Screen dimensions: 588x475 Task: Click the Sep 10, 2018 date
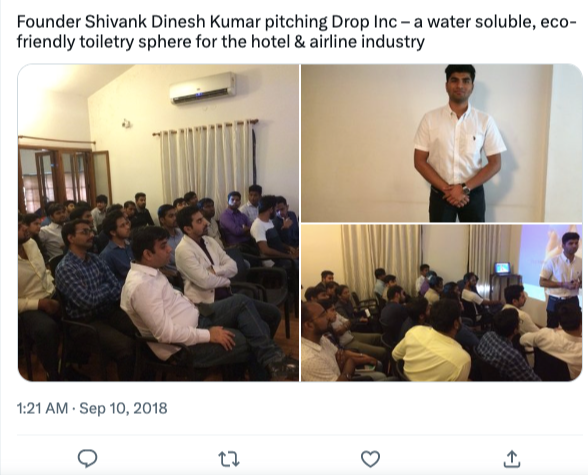point(123,408)
